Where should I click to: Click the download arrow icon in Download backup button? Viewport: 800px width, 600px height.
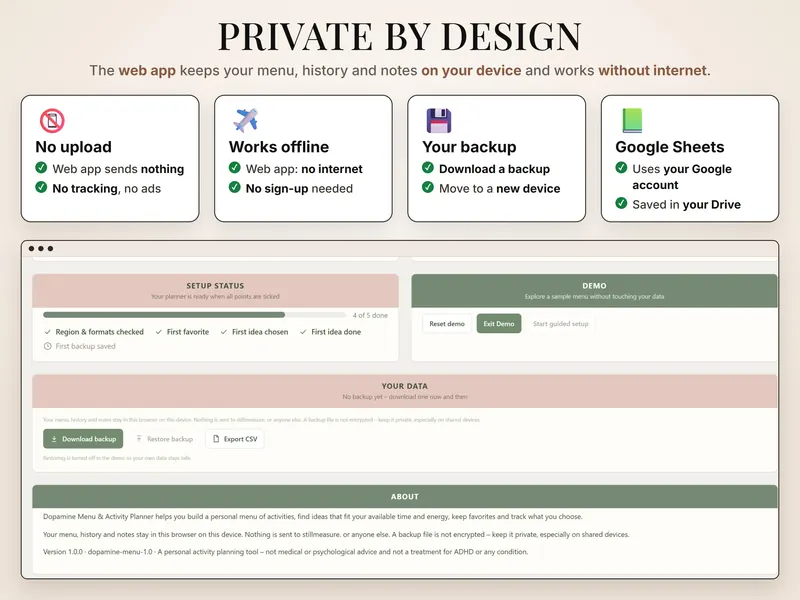(54, 439)
